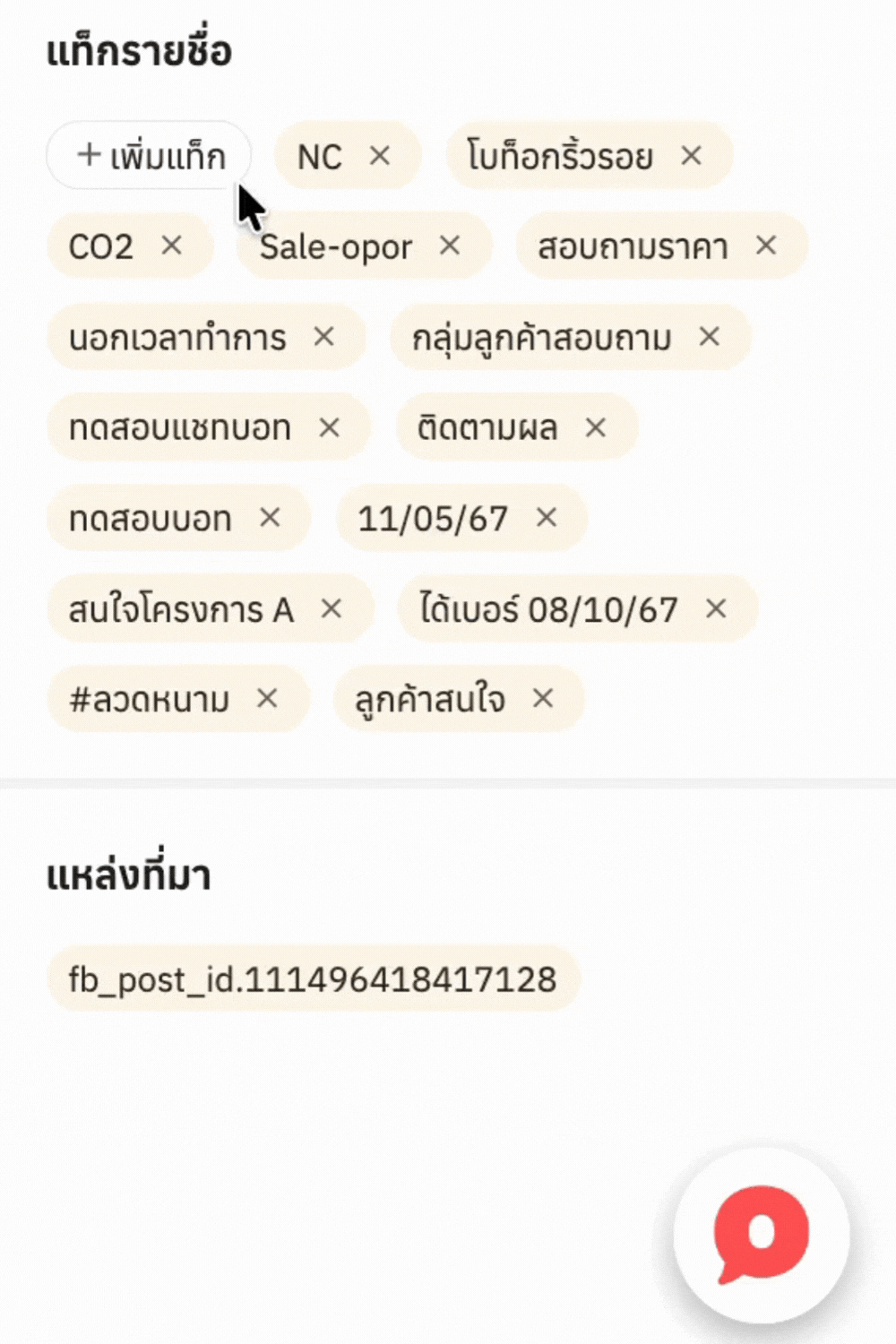Viewport: 896px width, 1344px height.
Task: Delete the ได้เบอร์ 08/10/67 tag
Action: coord(716,609)
